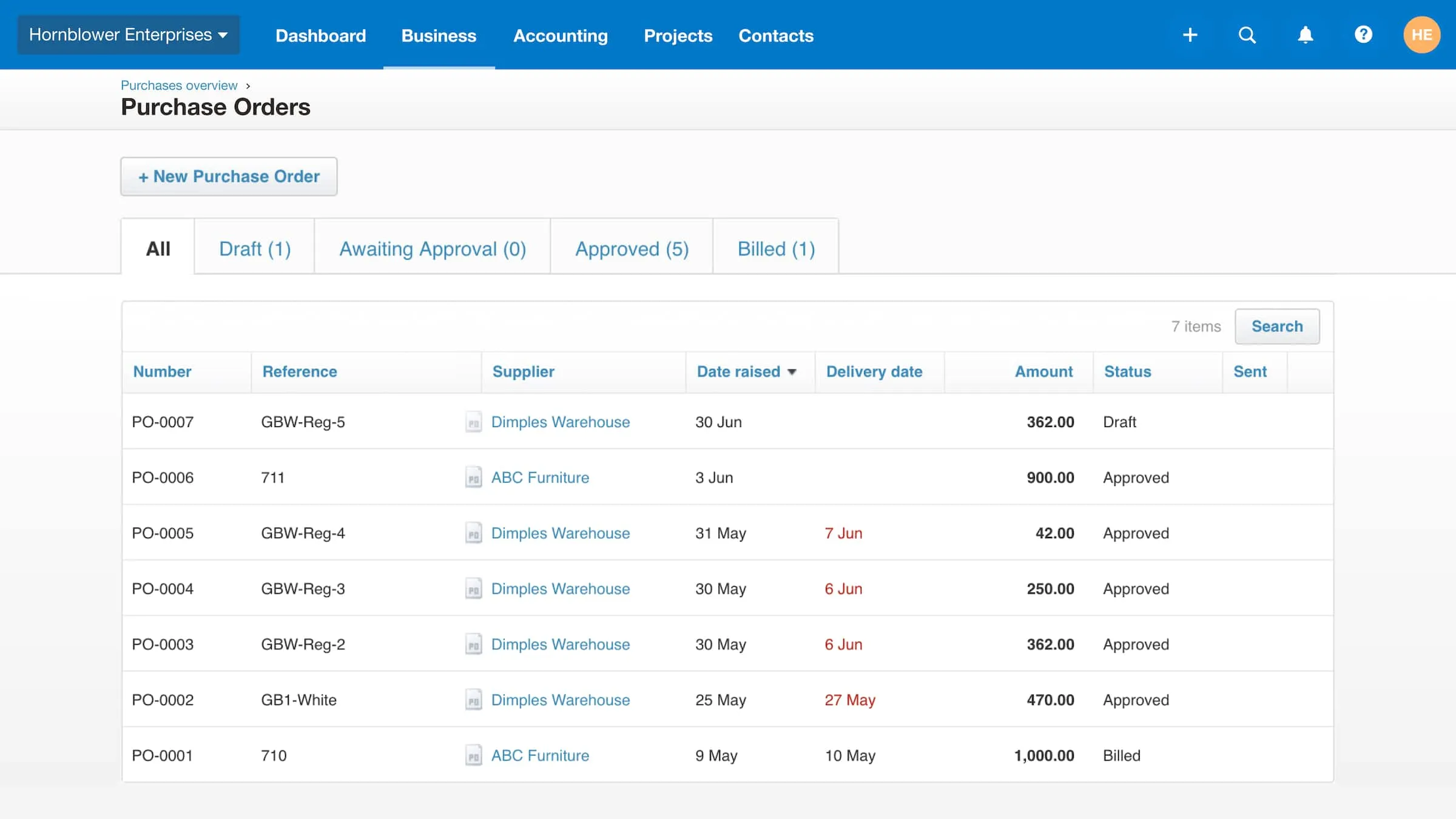Click the document icon on the GB1-White row
1456x819 pixels.
474,699
